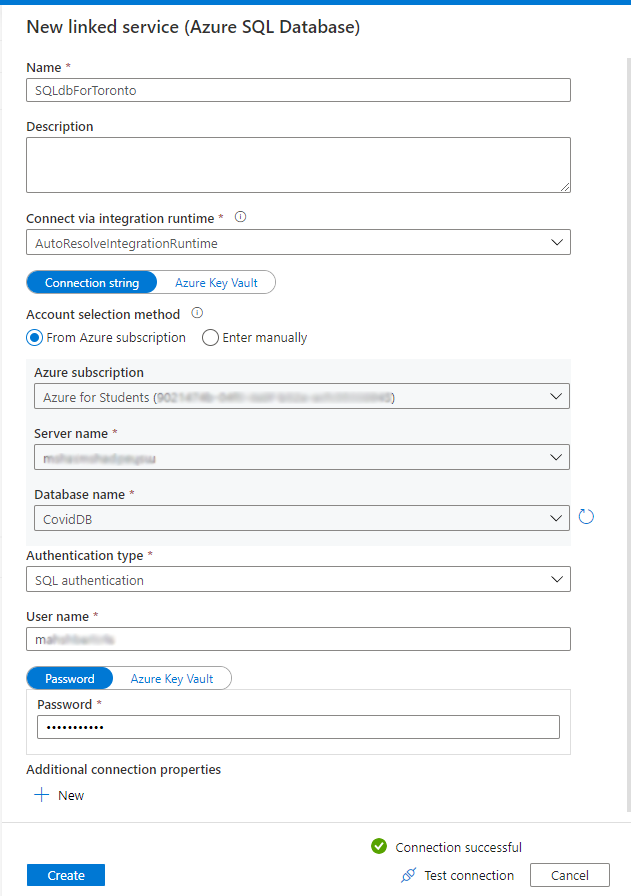The height and width of the screenshot is (896, 631).
Task: Open the integration runtime dropdown
Action: point(298,242)
